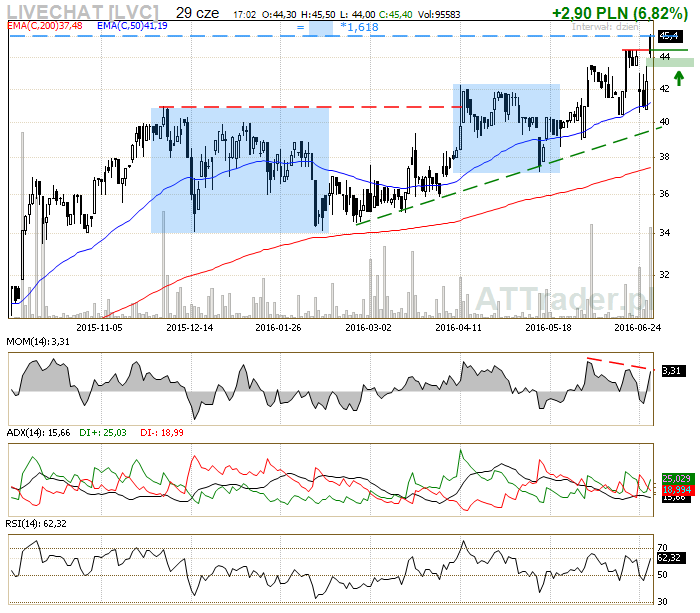Click date axis label 2016-01-26

point(278,328)
